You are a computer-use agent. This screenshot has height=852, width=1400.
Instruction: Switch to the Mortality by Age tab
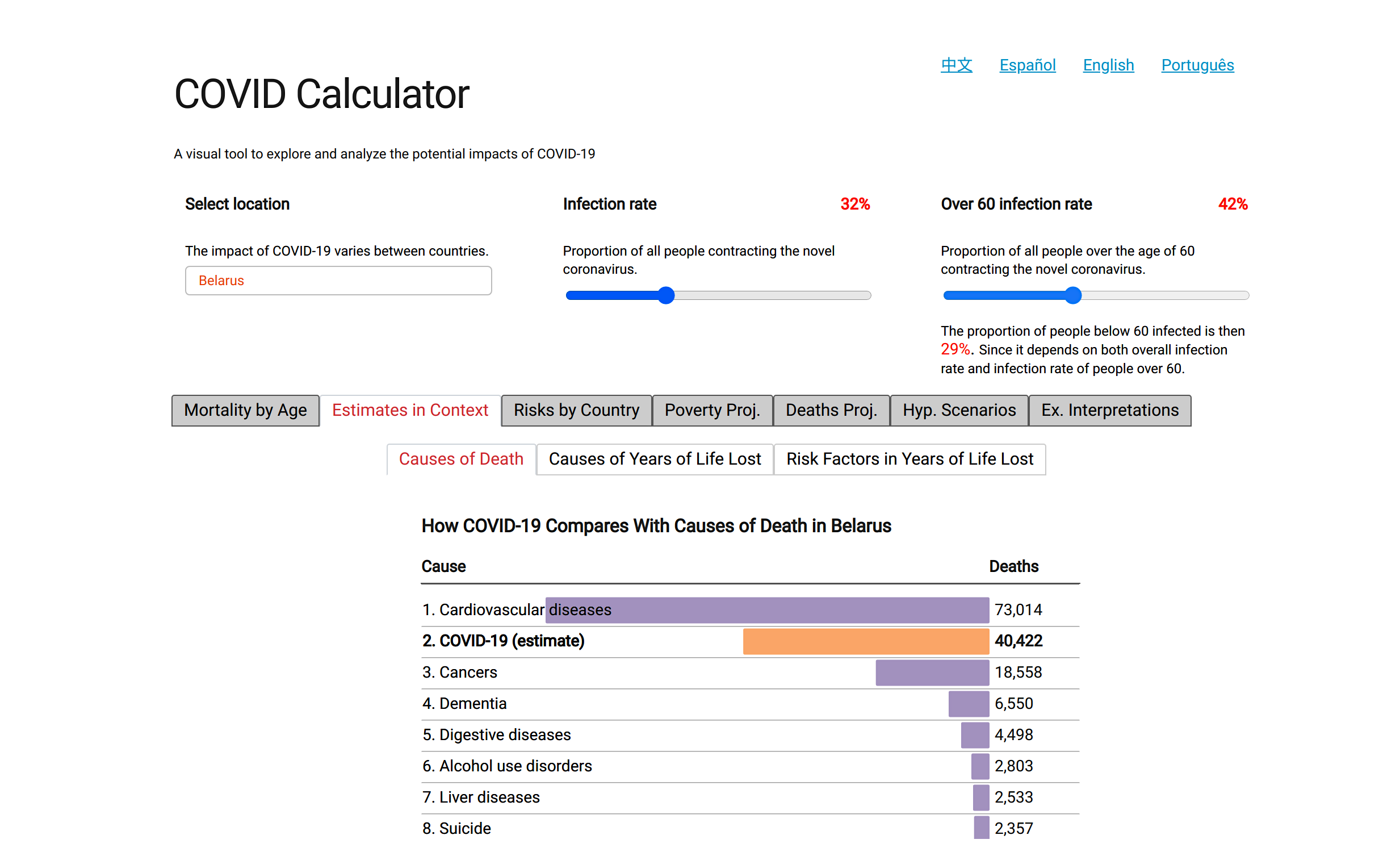pyautogui.click(x=245, y=410)
